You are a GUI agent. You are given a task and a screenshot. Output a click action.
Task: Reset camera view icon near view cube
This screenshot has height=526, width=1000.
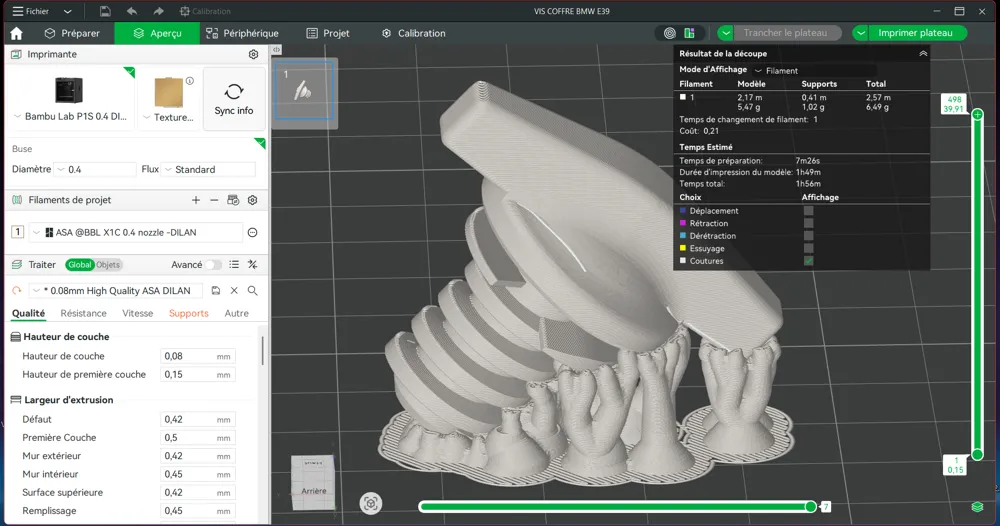pos(371,504)
